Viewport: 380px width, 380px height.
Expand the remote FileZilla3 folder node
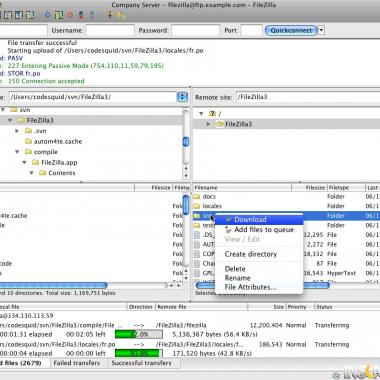pyautogui.click(x=208, y=124)
